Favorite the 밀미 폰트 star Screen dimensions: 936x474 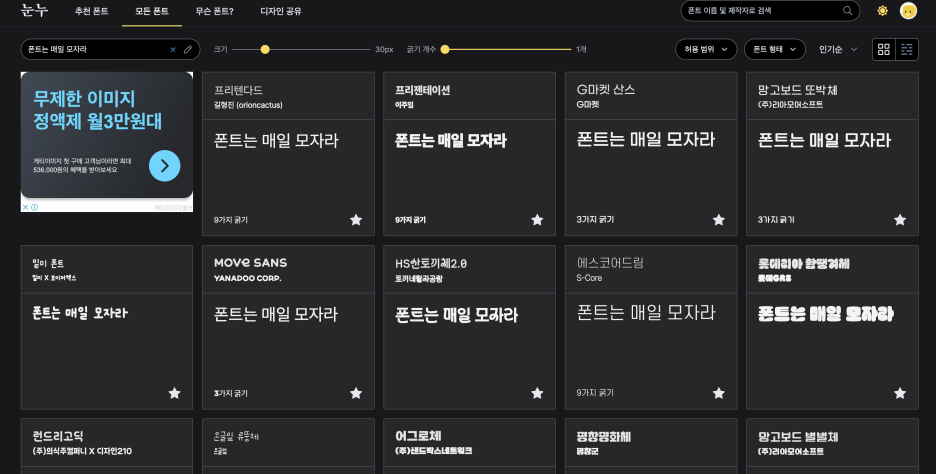coord(174,393)
